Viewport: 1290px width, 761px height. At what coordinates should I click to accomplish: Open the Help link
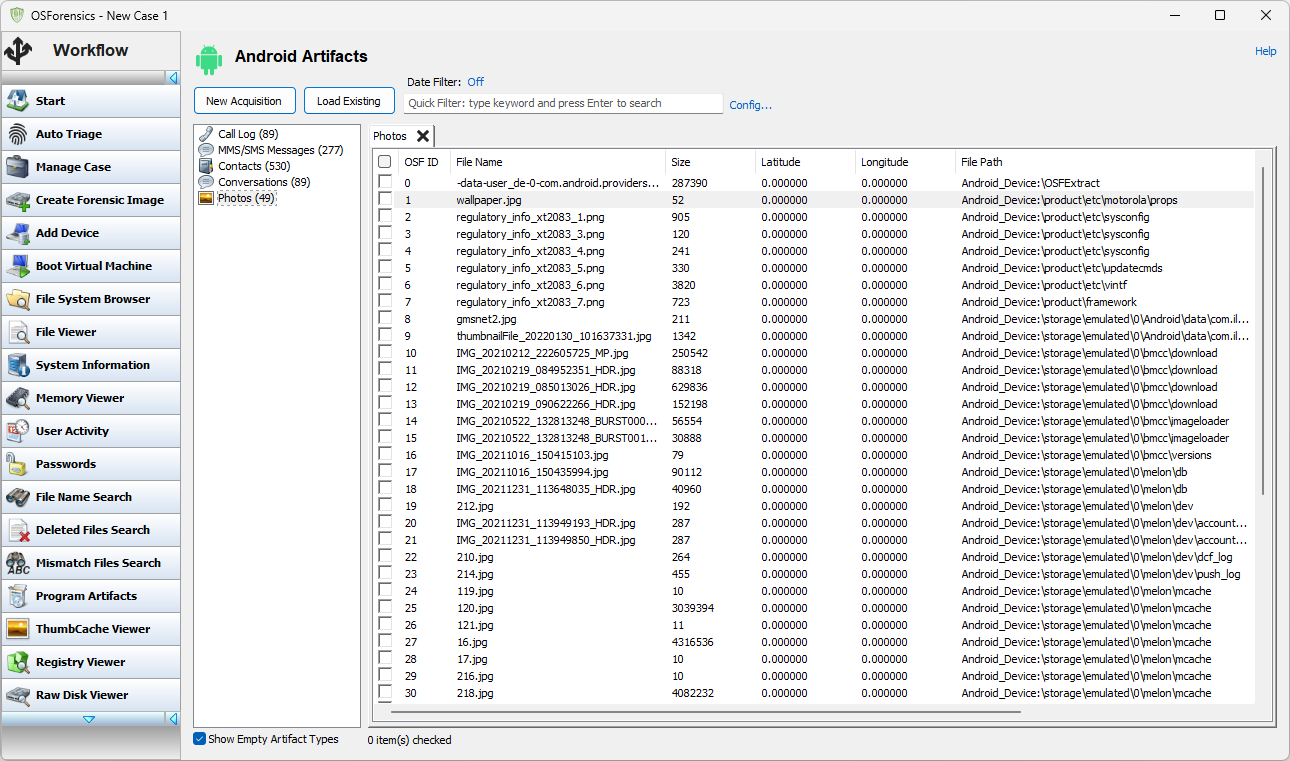pos(1265,51)
